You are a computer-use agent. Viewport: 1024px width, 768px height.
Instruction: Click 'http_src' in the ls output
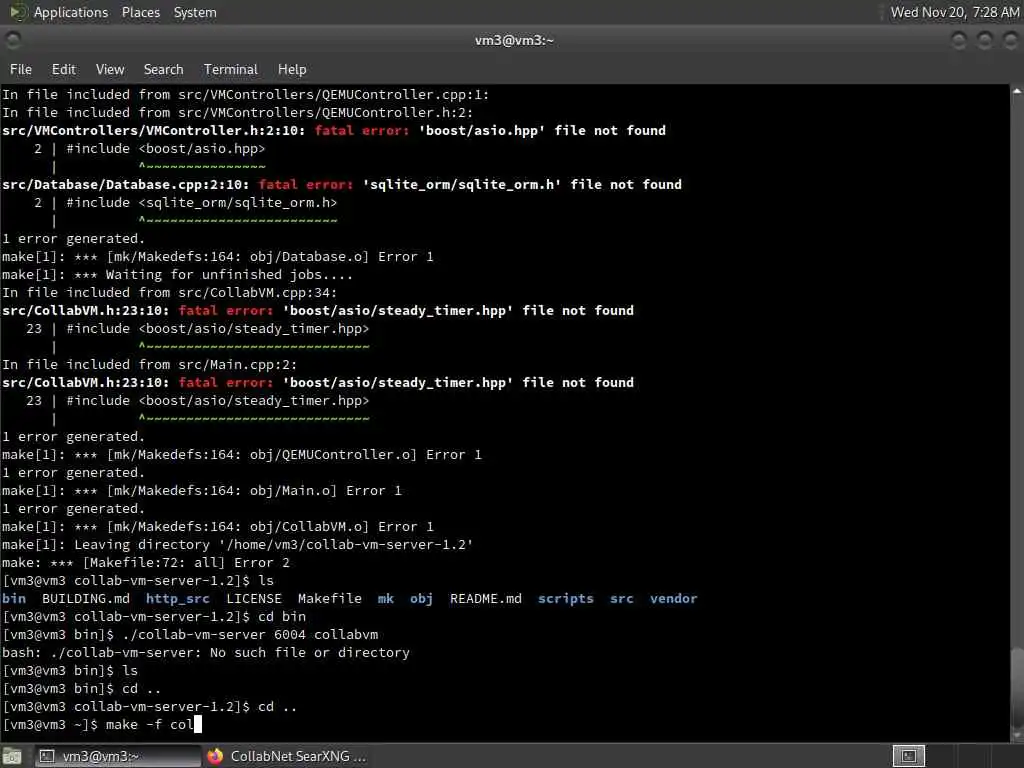[x=178, y=598]
